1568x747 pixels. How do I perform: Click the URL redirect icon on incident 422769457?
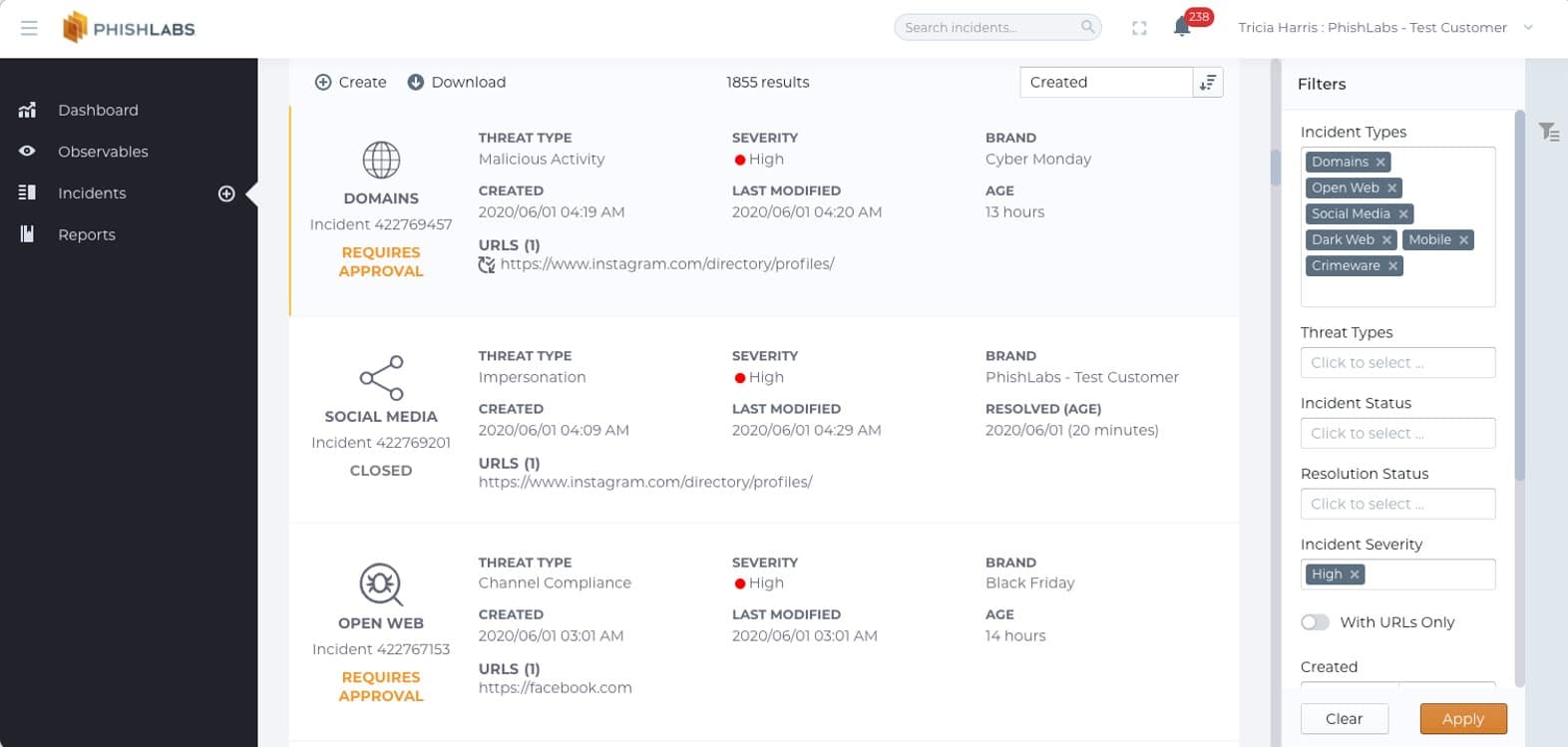coord(487,264)
